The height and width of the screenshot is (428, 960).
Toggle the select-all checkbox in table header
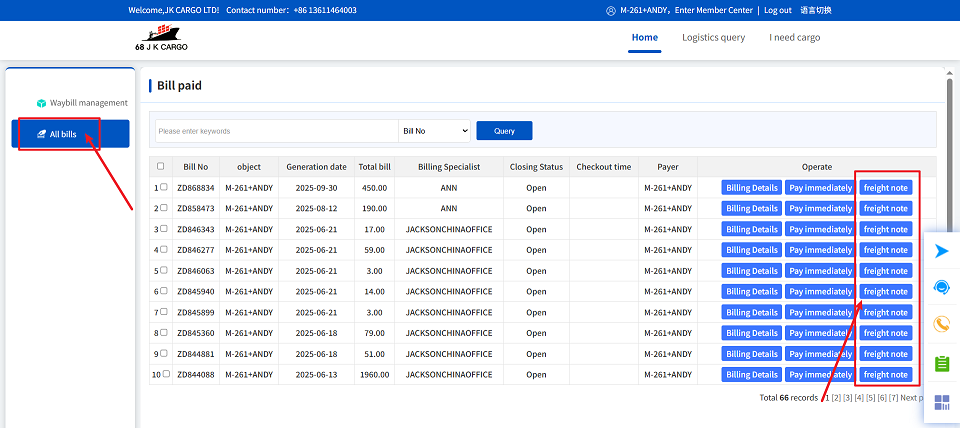click(160, 167)
